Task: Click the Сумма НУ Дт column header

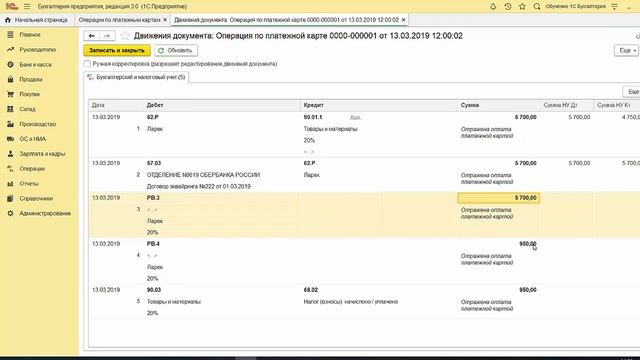Action: (567, 105)
